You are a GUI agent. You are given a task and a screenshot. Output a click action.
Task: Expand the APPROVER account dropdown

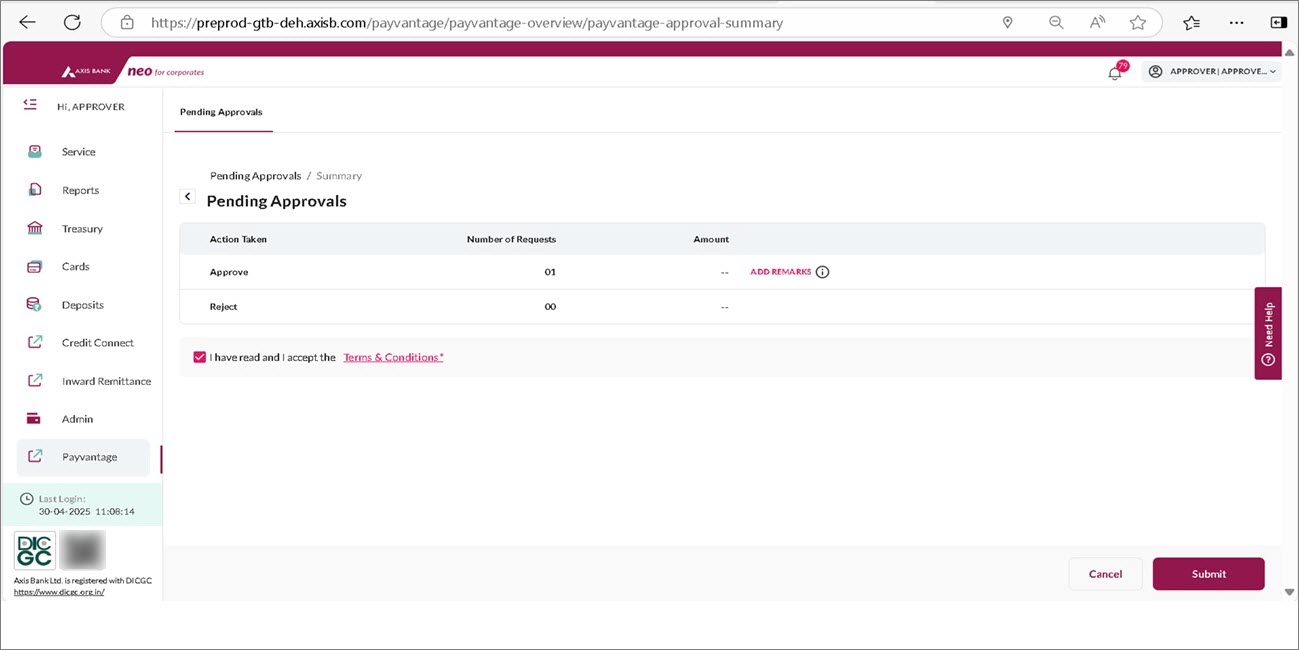pos(1211,71)
